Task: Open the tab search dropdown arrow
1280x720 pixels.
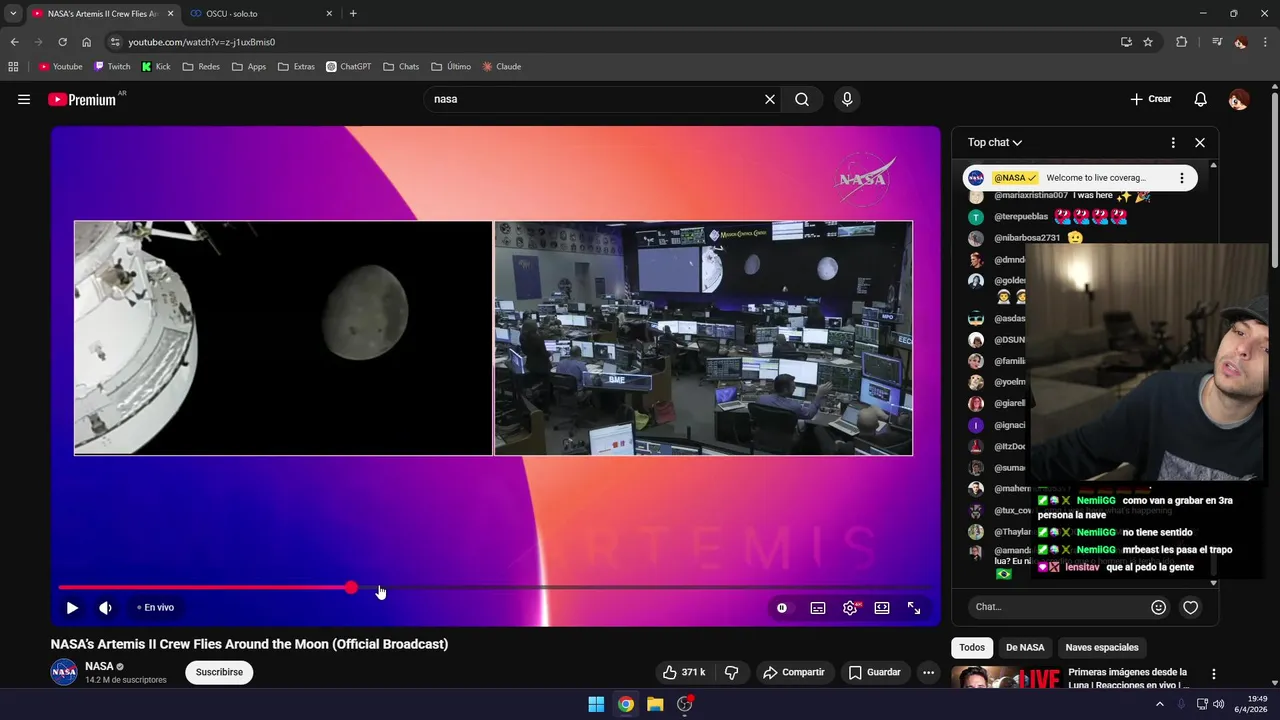Action: (13, 13)
